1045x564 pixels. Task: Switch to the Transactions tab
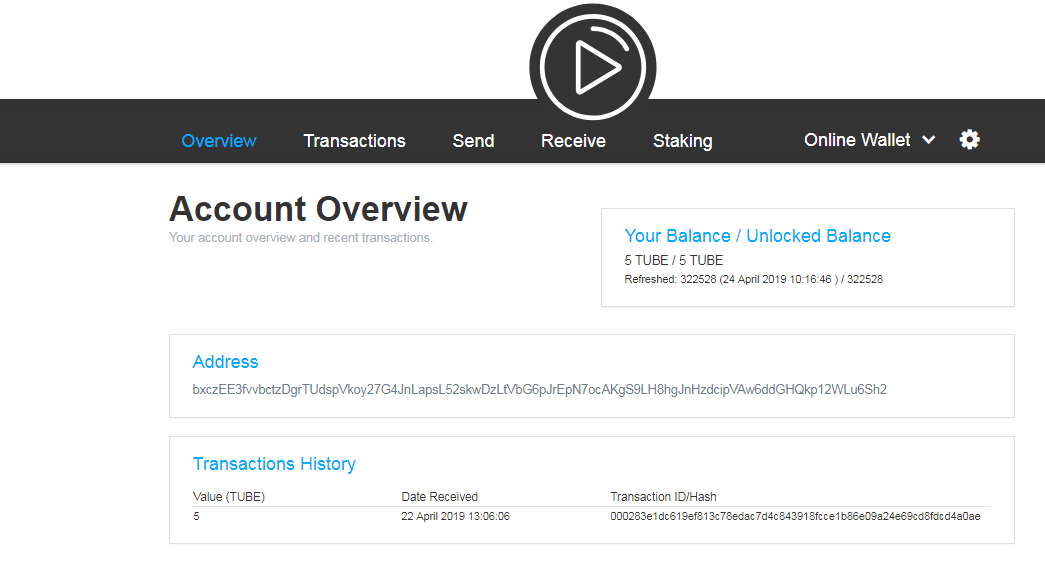pos(355,141)
